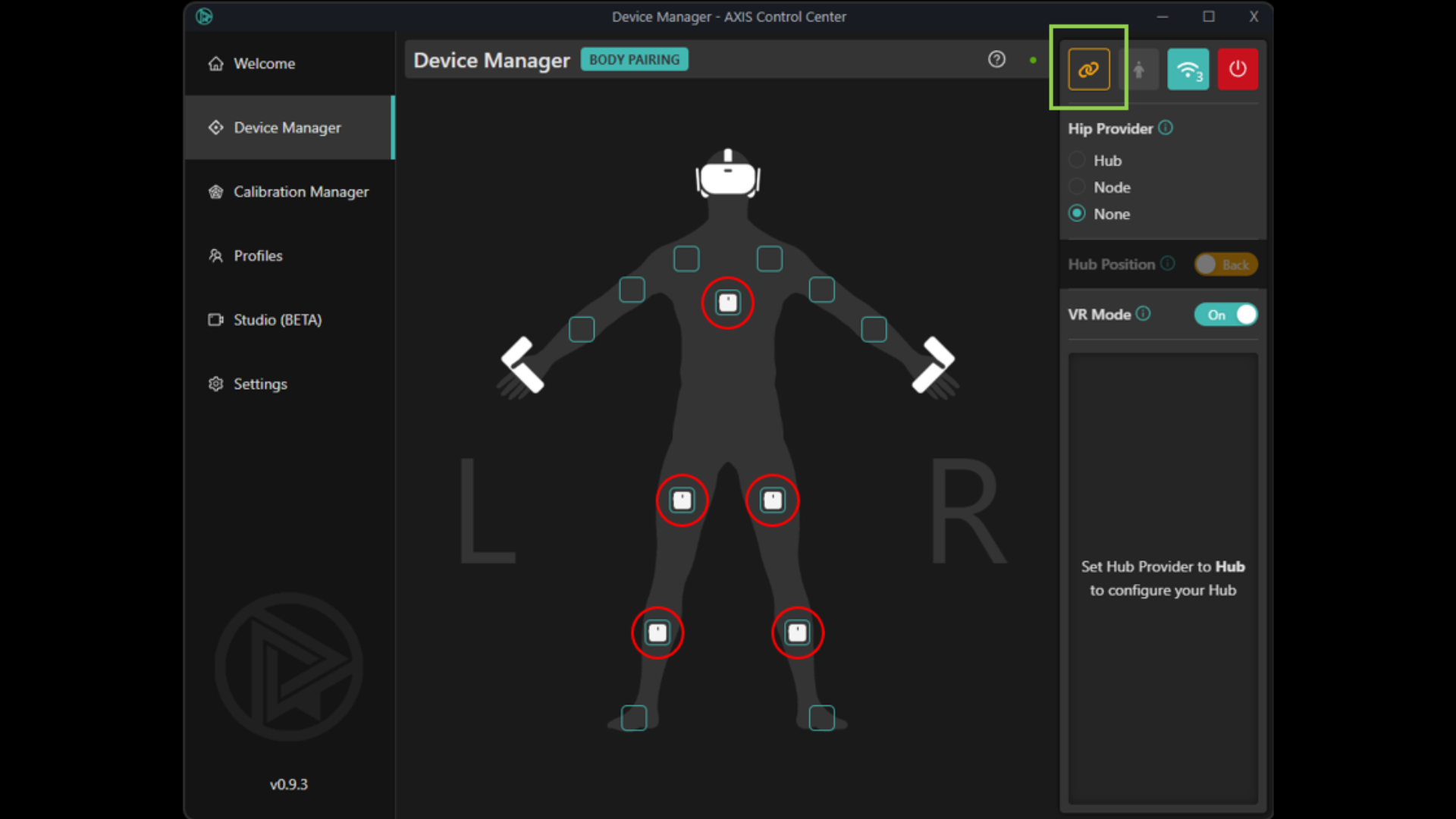
Task: Click the chest node on body
Action: (727, 303)
